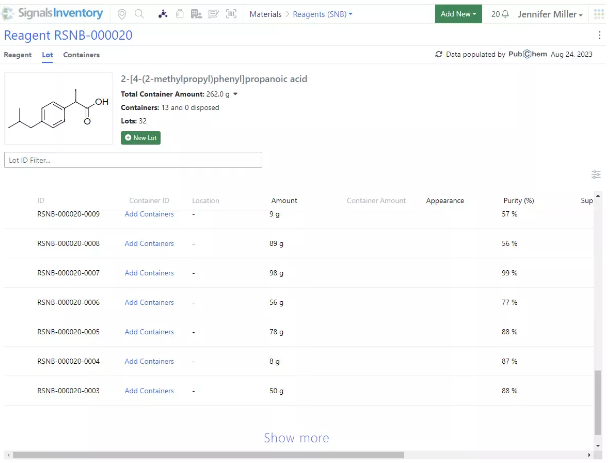610x463 pixels.
Task: Click the green New Lot button
Action: [140, 137]
